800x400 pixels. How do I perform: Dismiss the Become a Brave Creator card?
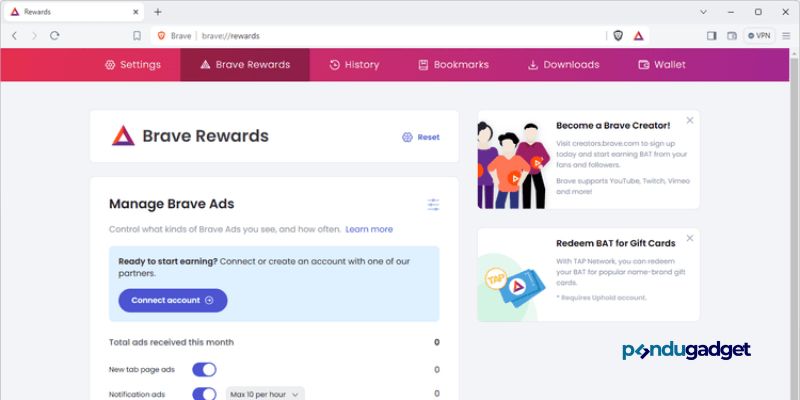click(690, 120)
